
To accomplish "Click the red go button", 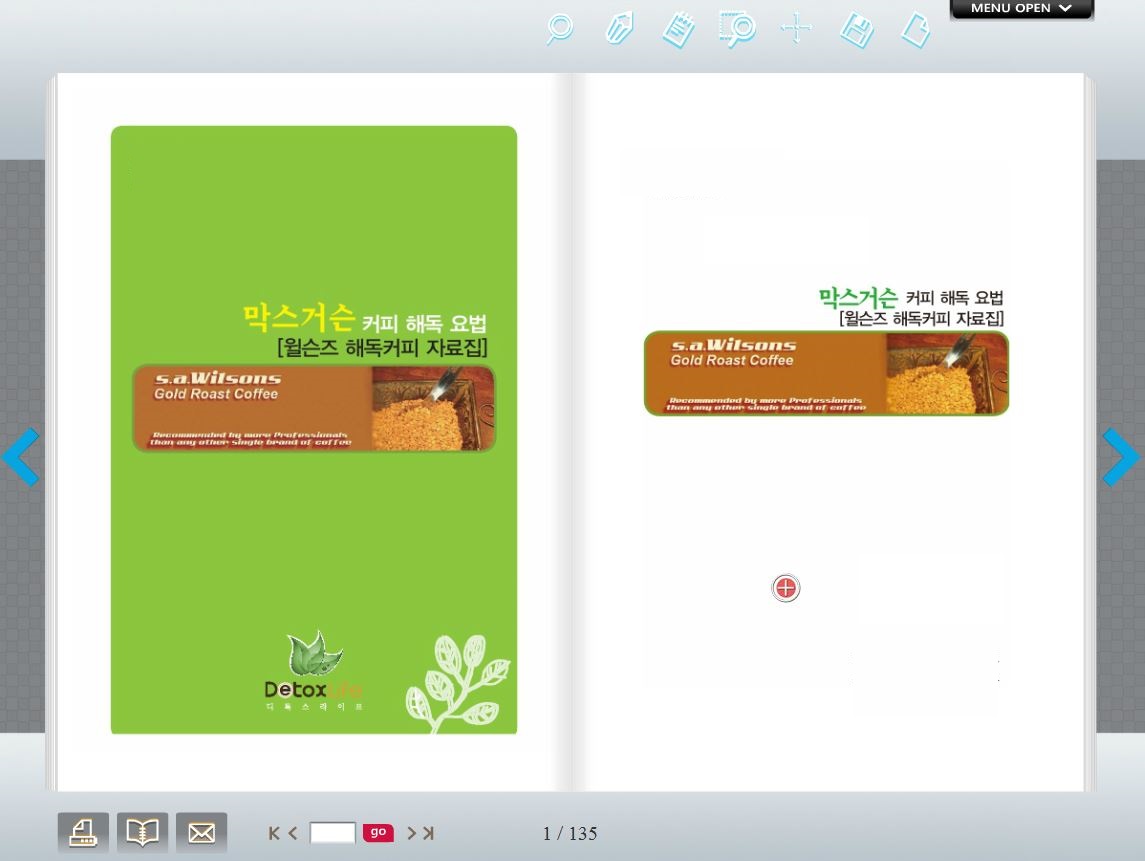I will [x=378, y=833].
